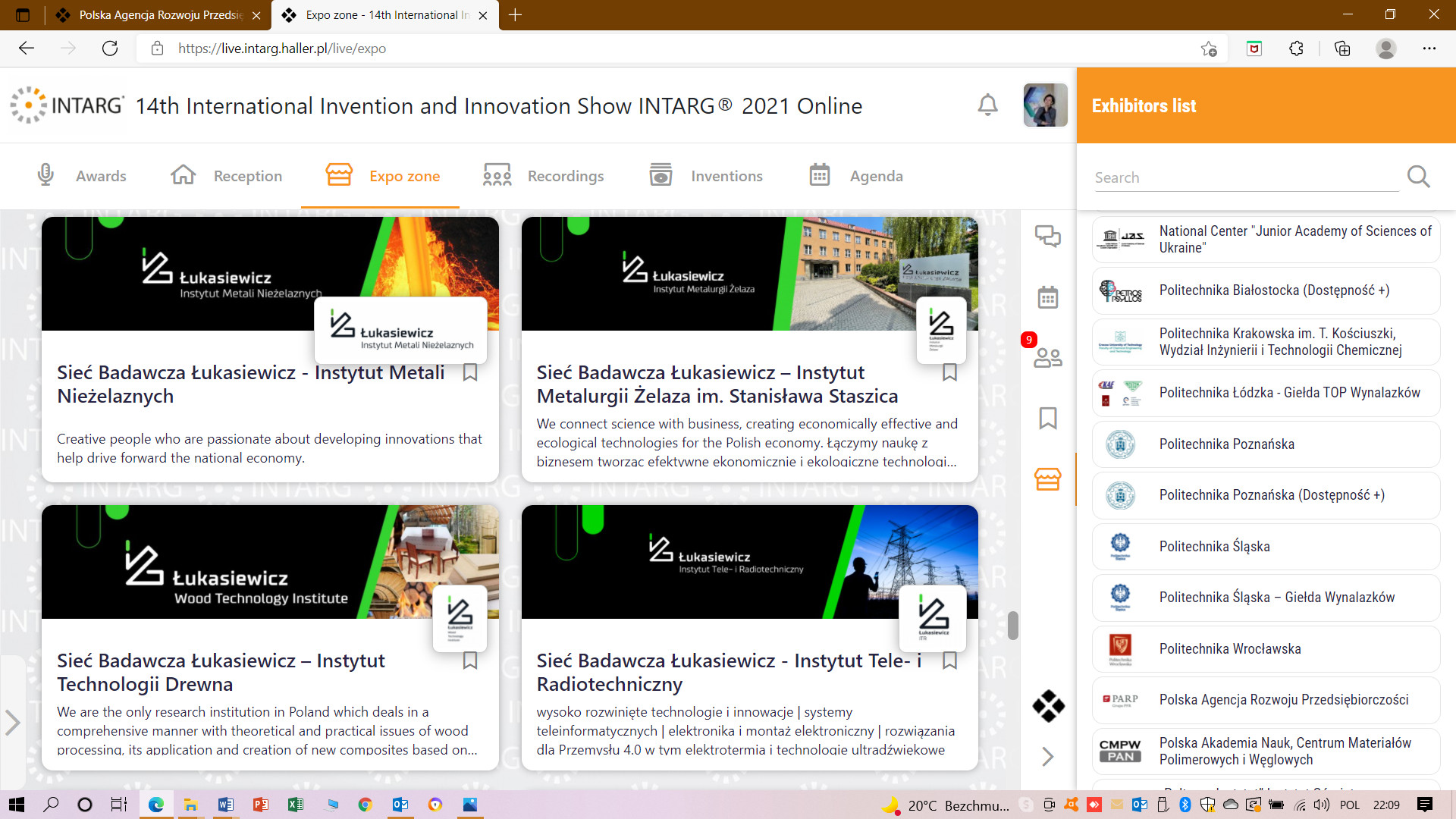Click the user profile avatar
The image size is (1456, 819).
(1045, 105)
